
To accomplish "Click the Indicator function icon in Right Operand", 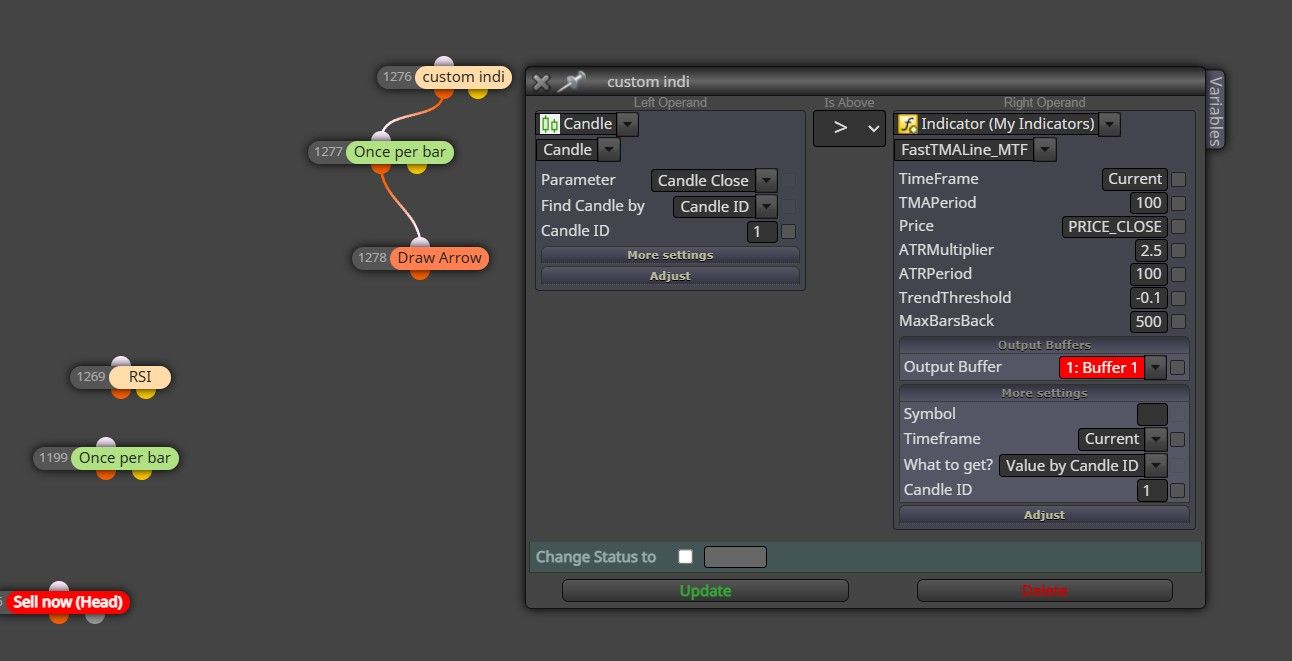I will coord(908,124).
